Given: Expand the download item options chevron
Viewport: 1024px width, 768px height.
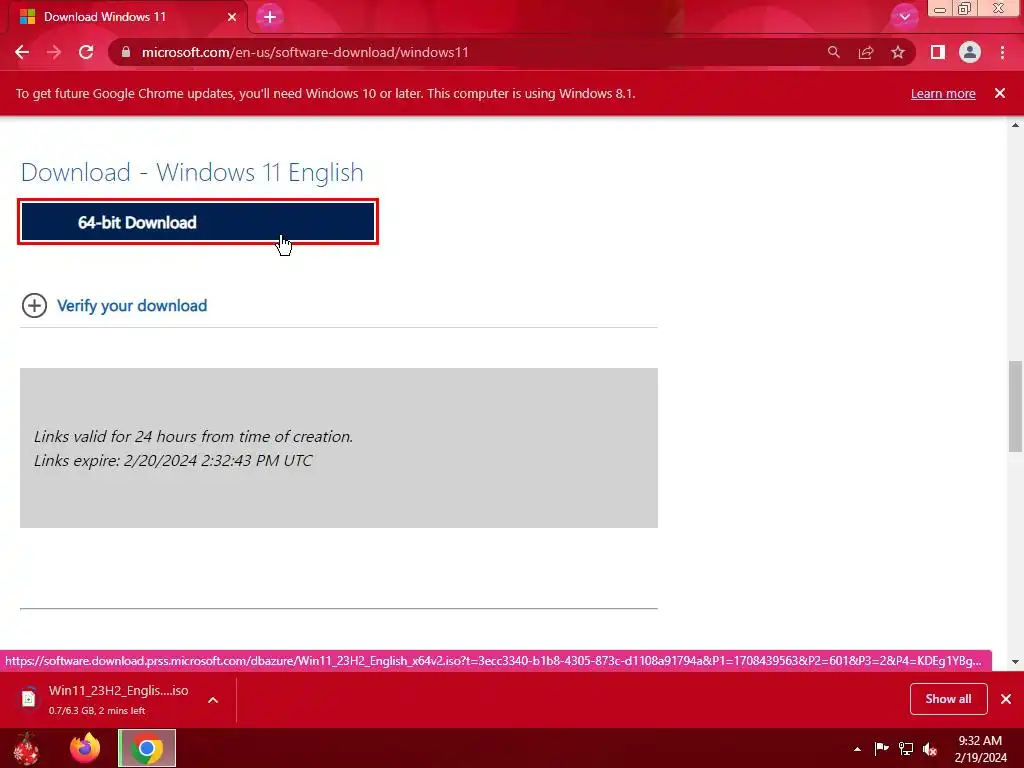Looking at the screenshot, I should [213, 699].
